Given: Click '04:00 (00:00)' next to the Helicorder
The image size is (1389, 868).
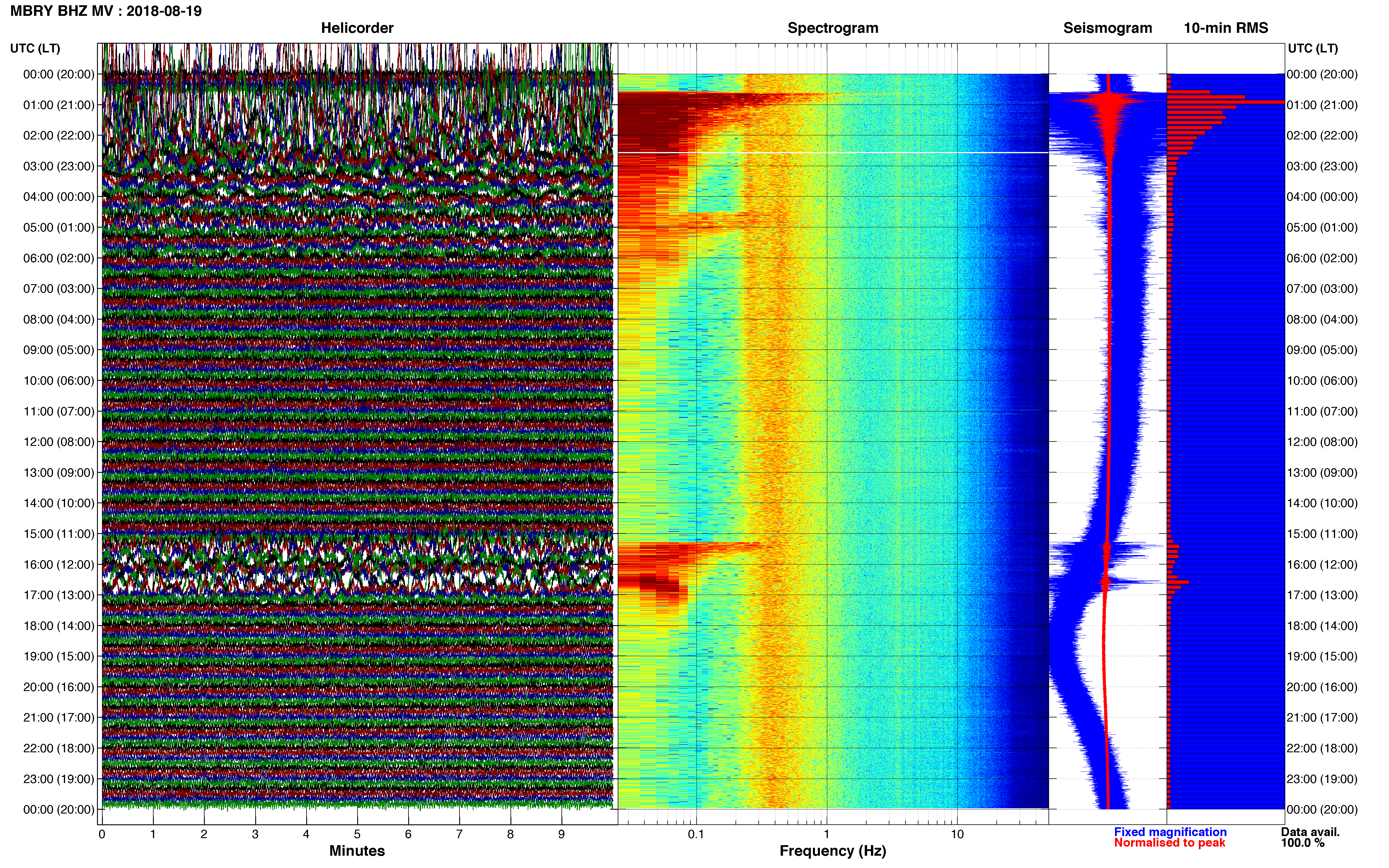Looking at the screenshot, I should pos(59,197).
